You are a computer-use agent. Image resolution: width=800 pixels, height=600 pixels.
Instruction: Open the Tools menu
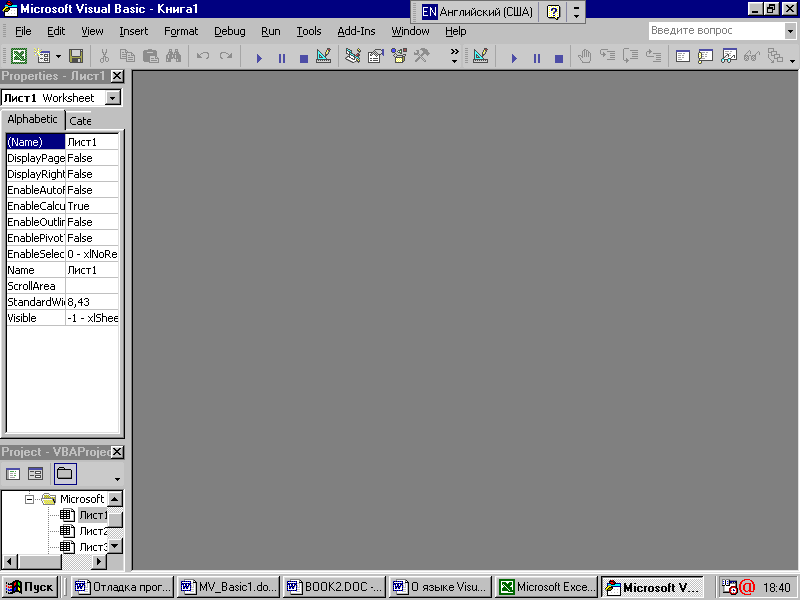click(309, 31)
